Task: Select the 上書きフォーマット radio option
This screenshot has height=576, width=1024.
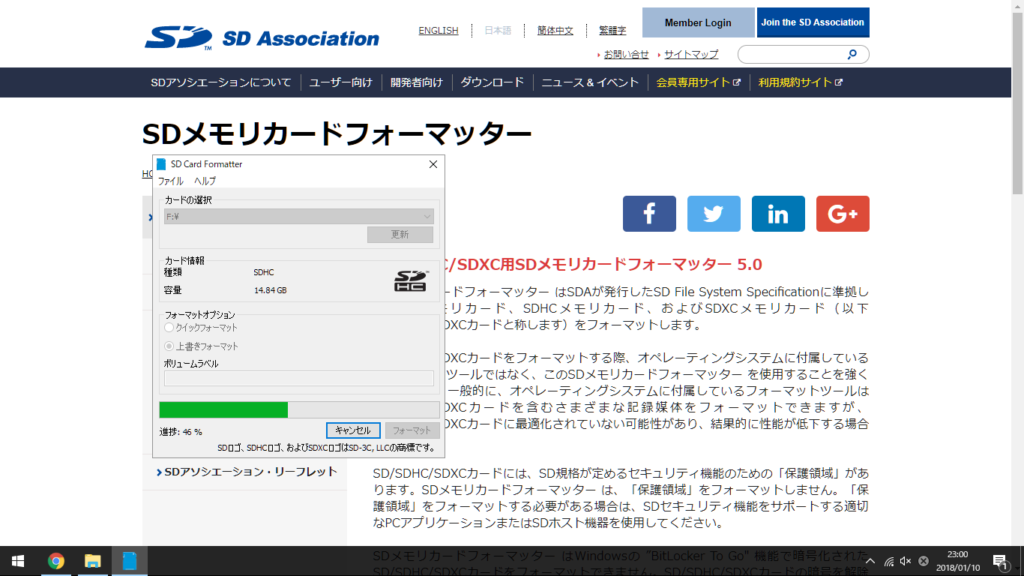Action: 169,346
